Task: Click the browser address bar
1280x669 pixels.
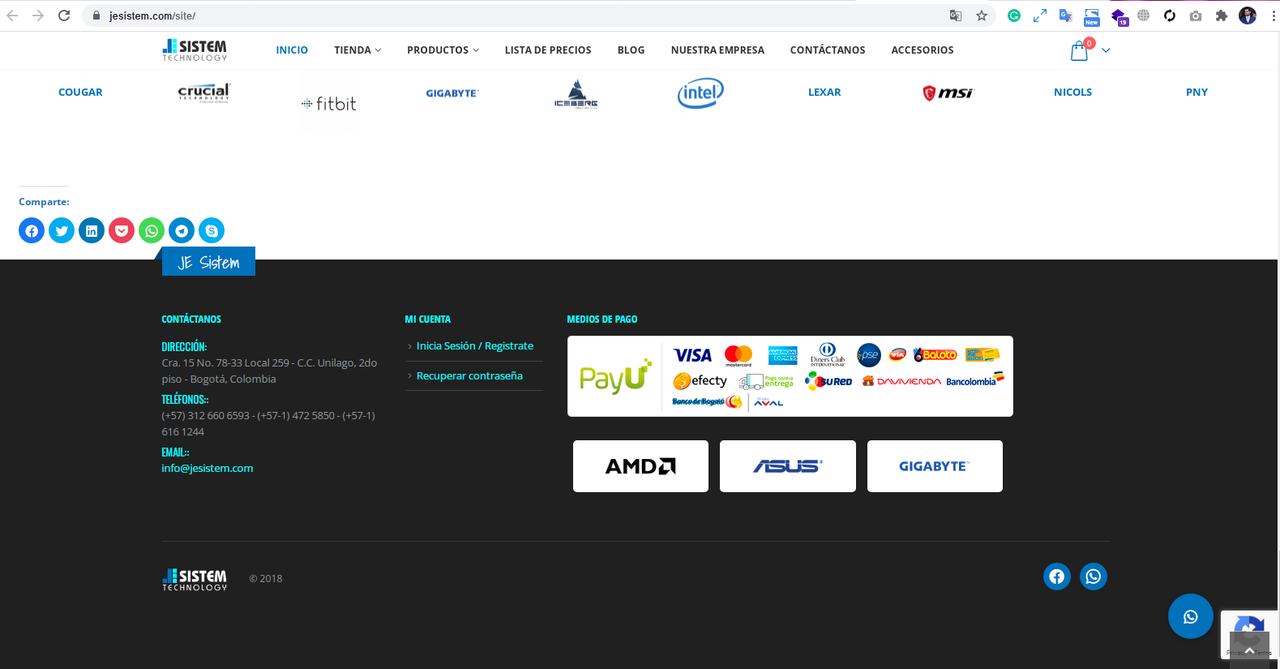Action: [x=515, y=16]
